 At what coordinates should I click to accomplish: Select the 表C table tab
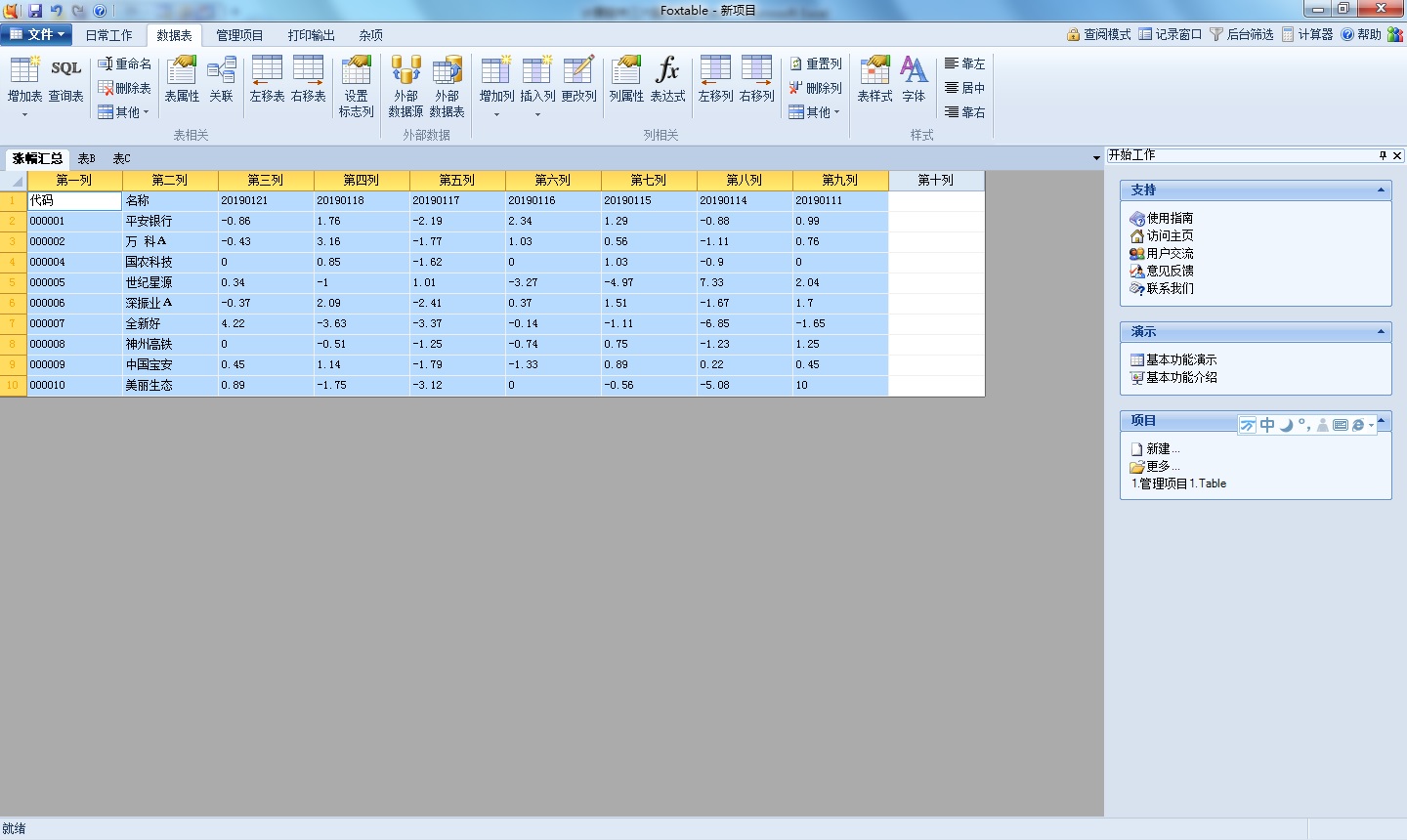click(x=121, y=158)
